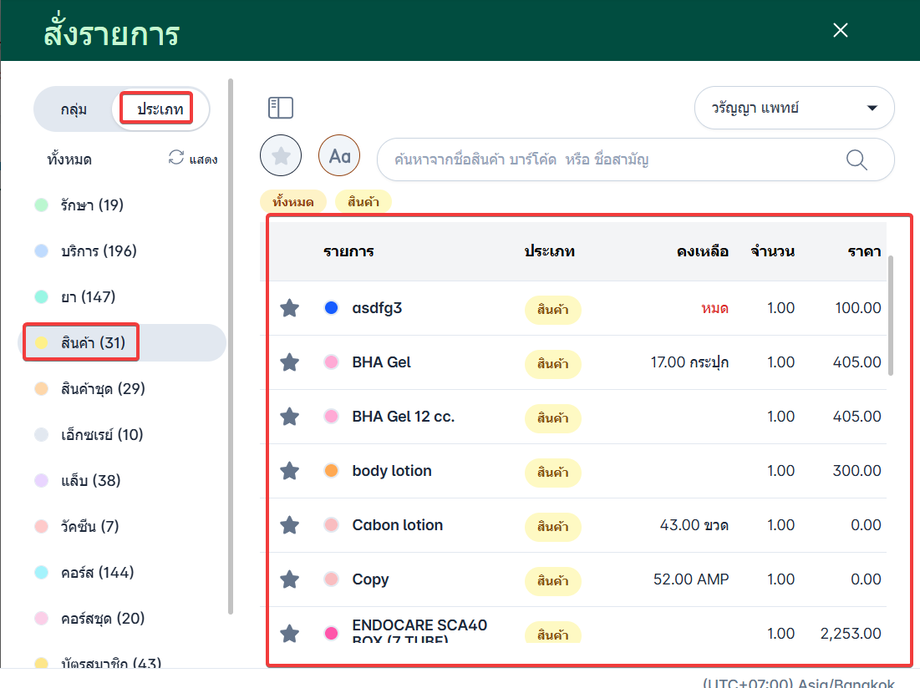Click the panel layout icon above favorites

[x=280, y=108]
